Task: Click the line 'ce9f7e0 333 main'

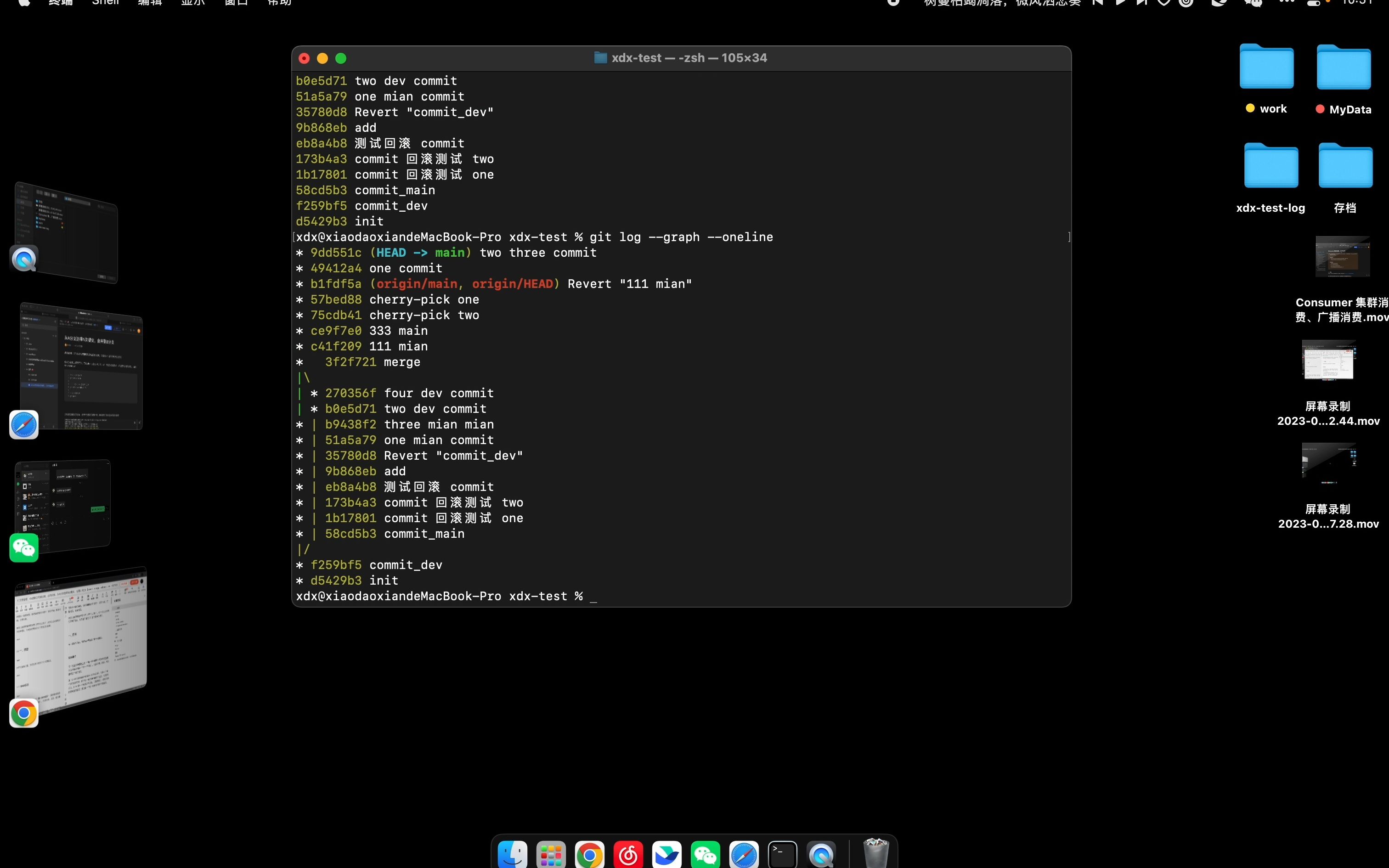Action: 369,331
